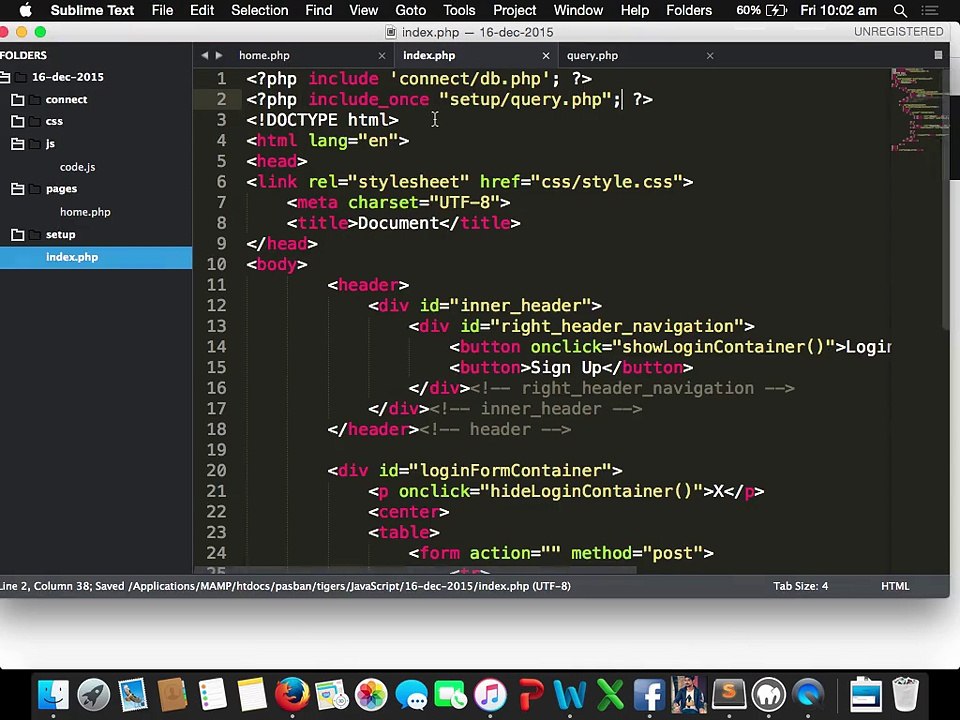
Task: Switch to the query.php tab
Action: (x=592, y=56)
